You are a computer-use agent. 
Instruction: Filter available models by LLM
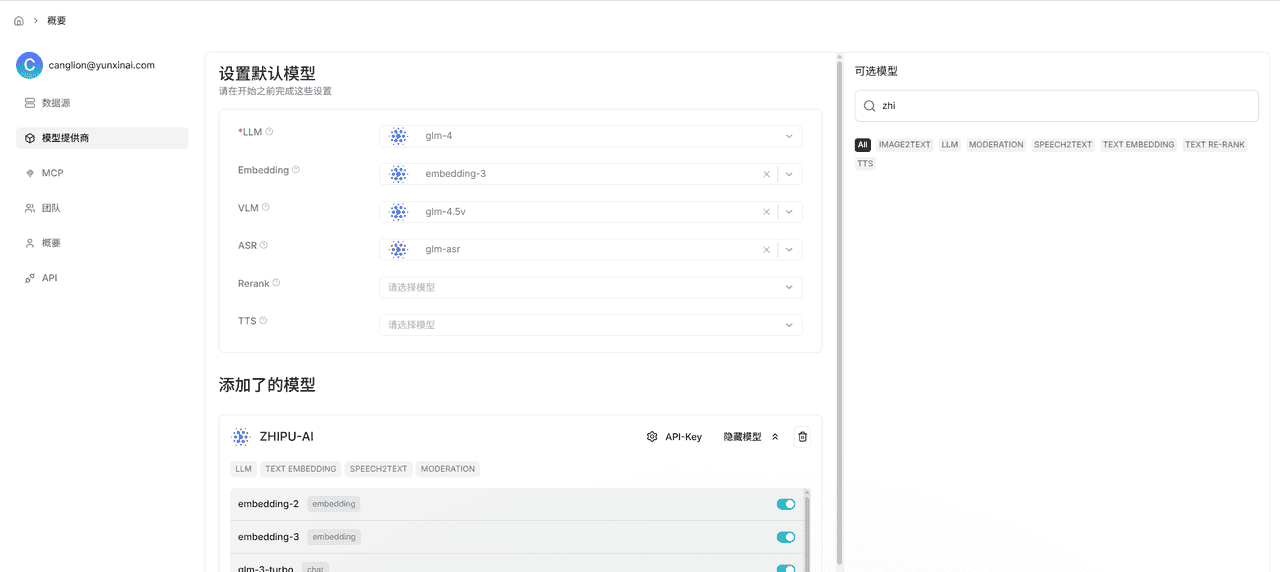click(x=950, y=145)
